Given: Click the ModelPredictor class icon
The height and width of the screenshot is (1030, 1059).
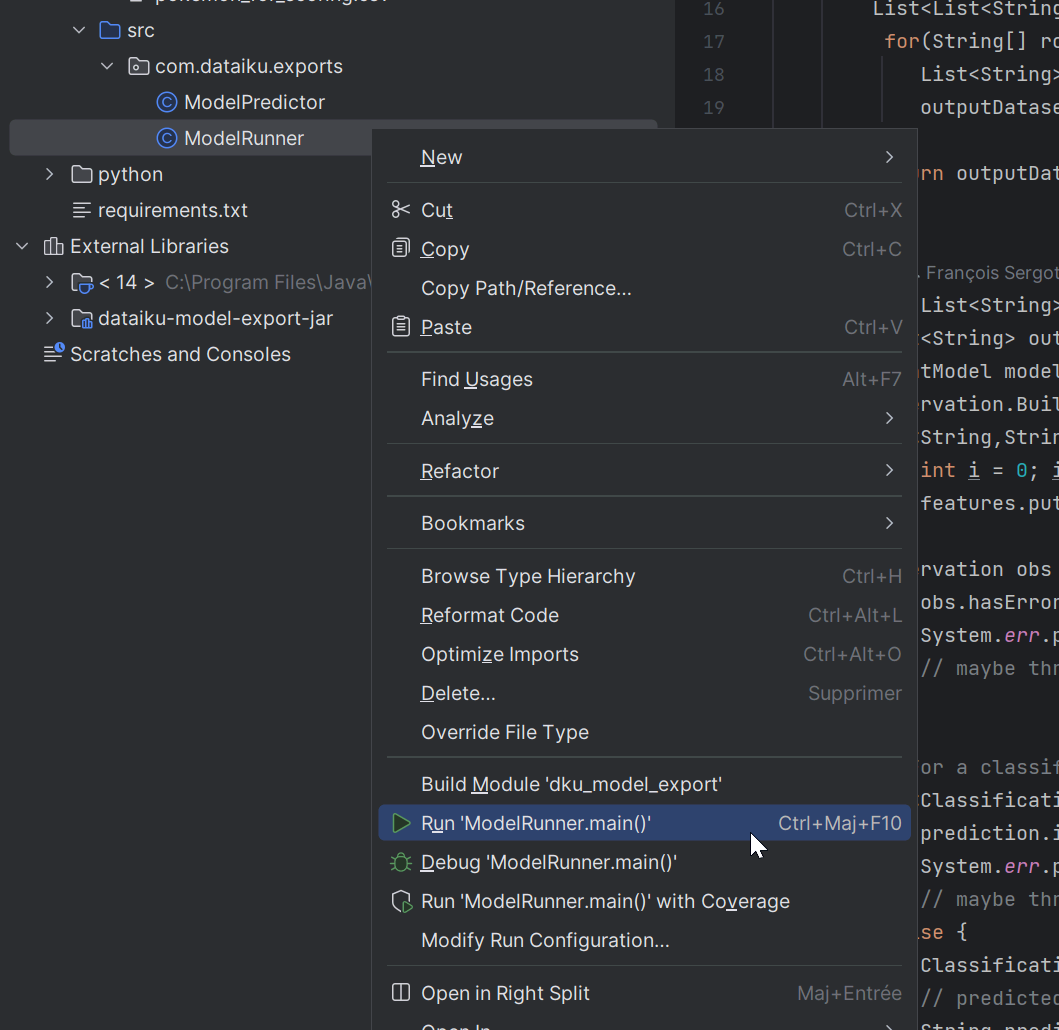Looking at the screenshot, I should 167,102.
